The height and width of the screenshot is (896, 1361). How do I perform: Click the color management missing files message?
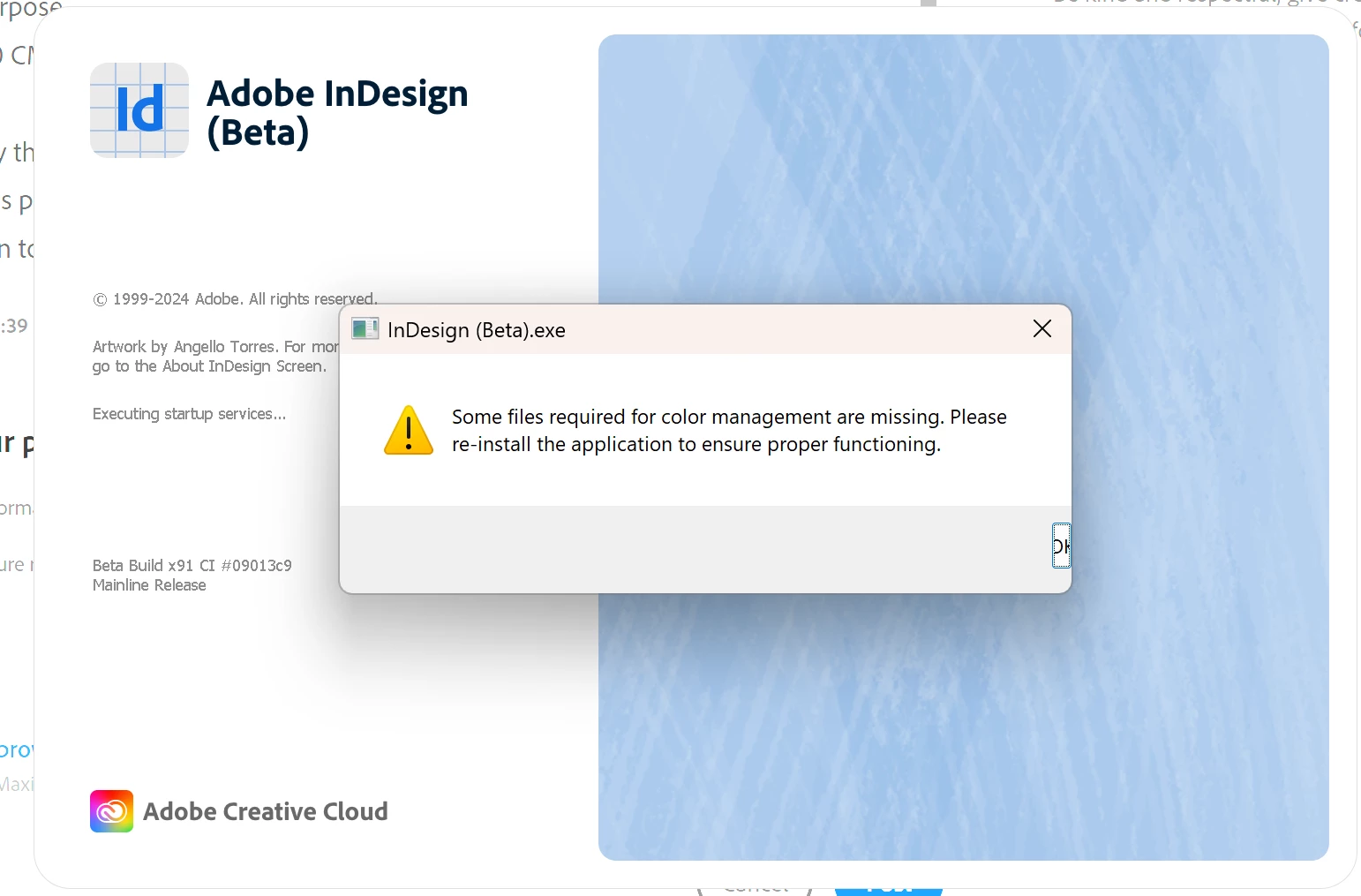(x=729, y=431)
